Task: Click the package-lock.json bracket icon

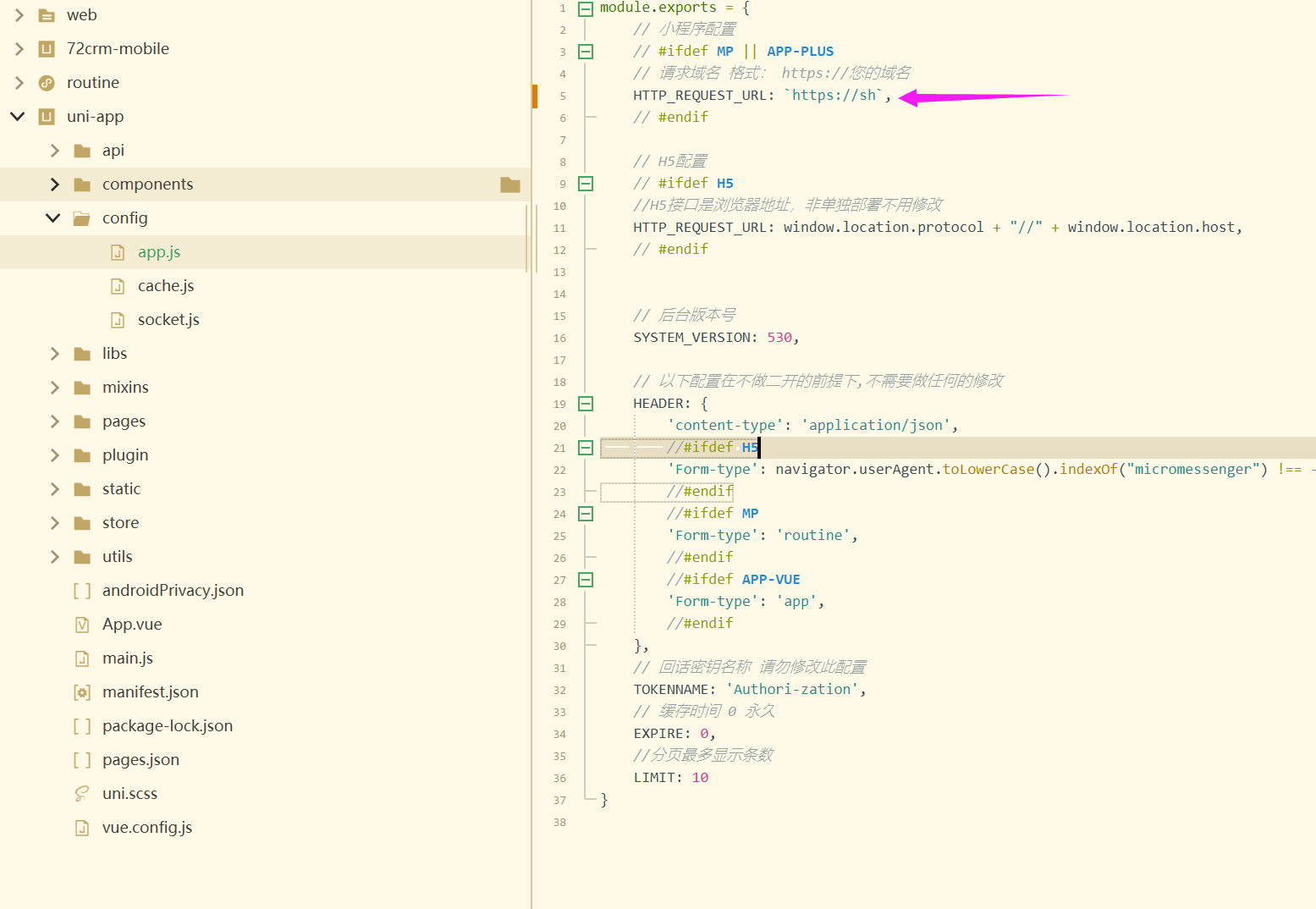Action: click(x=82, y=726)
